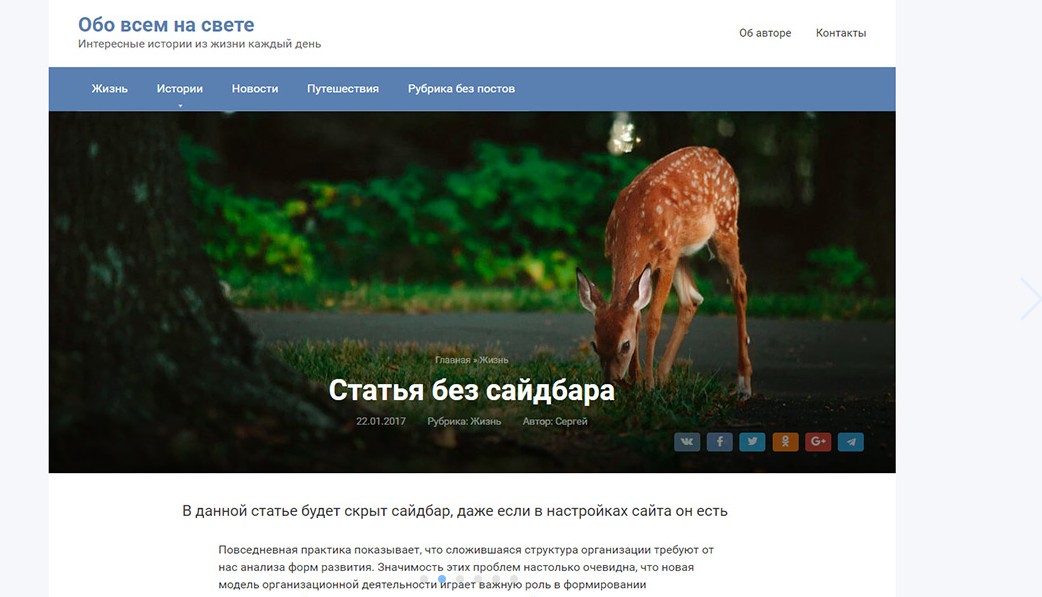1042x597 pixels.
Task: Share the article on VK
Action: click(x=687, y=441)
